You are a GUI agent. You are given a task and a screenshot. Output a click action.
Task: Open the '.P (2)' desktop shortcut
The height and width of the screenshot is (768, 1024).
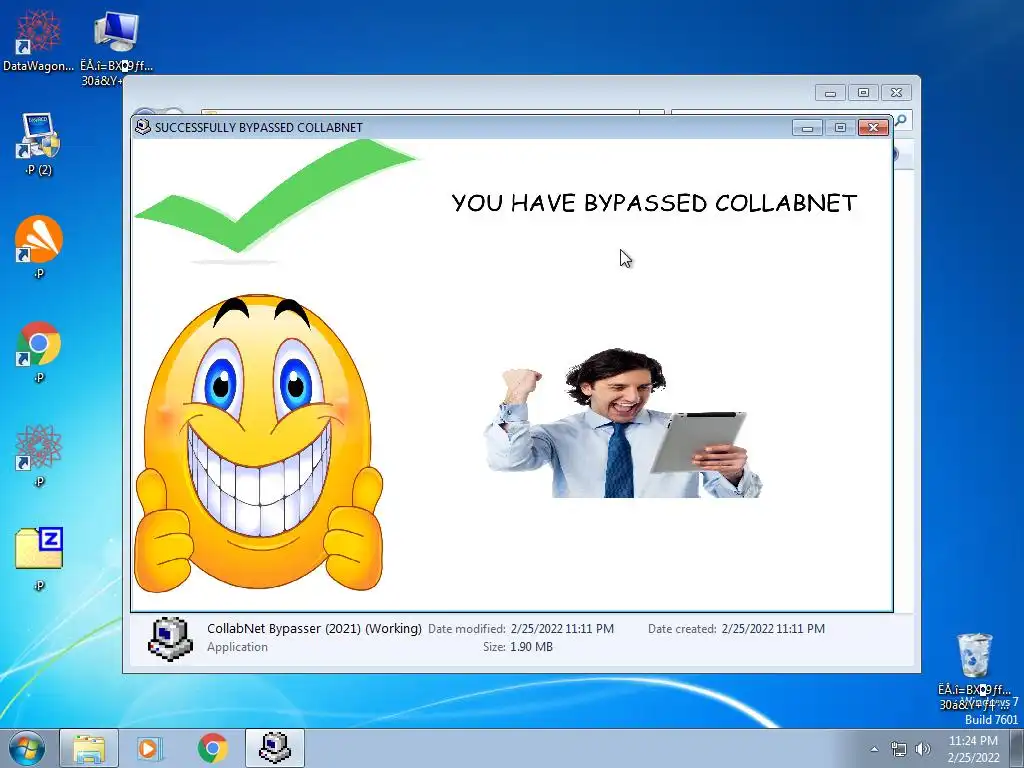pyautogui.click(x=38, y=145)
